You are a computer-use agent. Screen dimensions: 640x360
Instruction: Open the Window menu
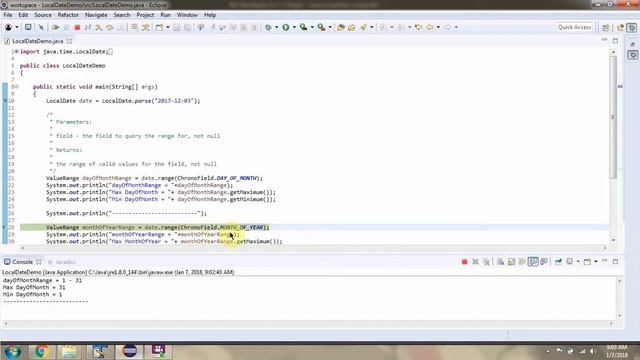tap(187, 15)
